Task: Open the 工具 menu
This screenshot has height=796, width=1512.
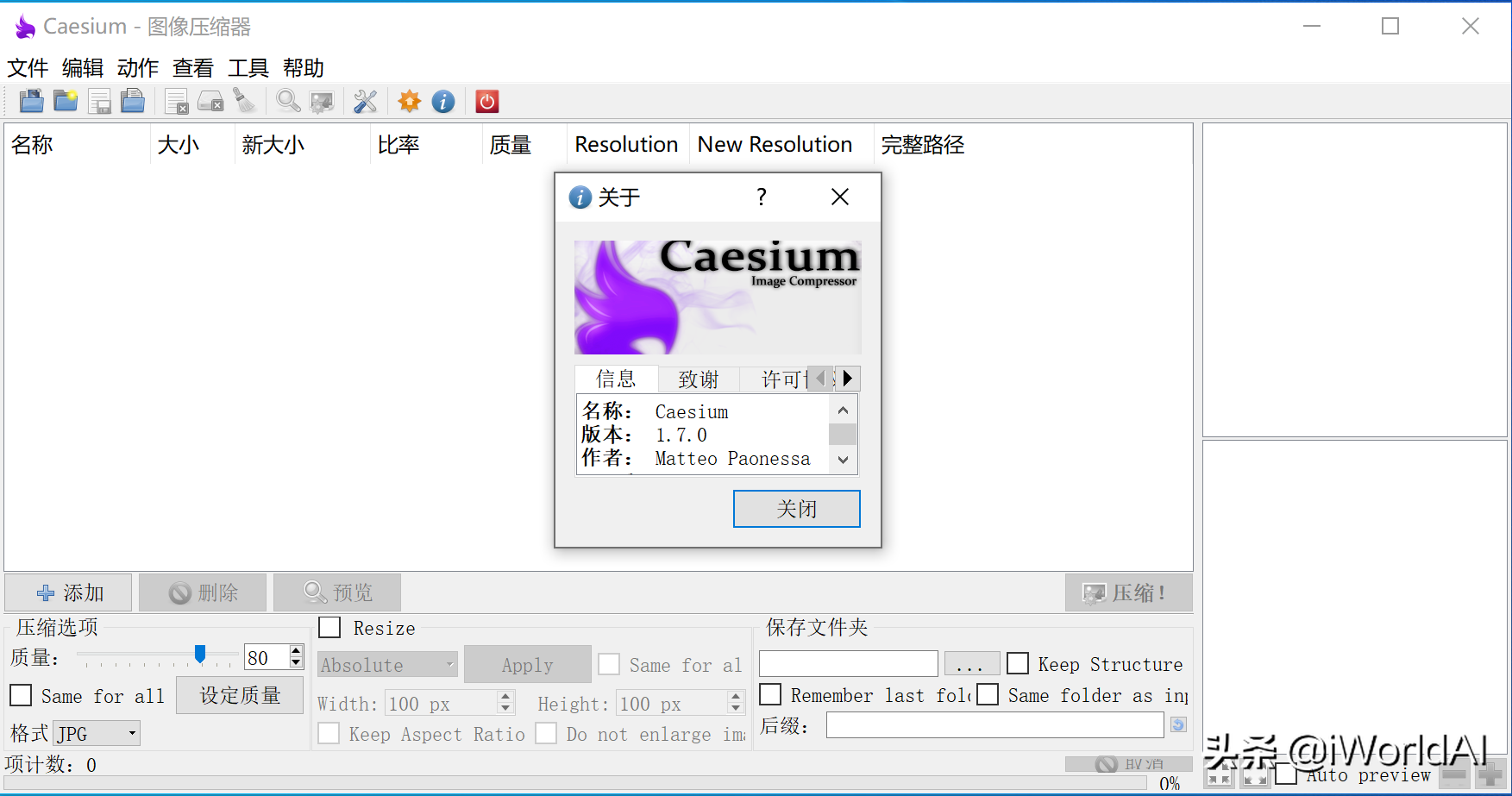Action: point(248,68)
